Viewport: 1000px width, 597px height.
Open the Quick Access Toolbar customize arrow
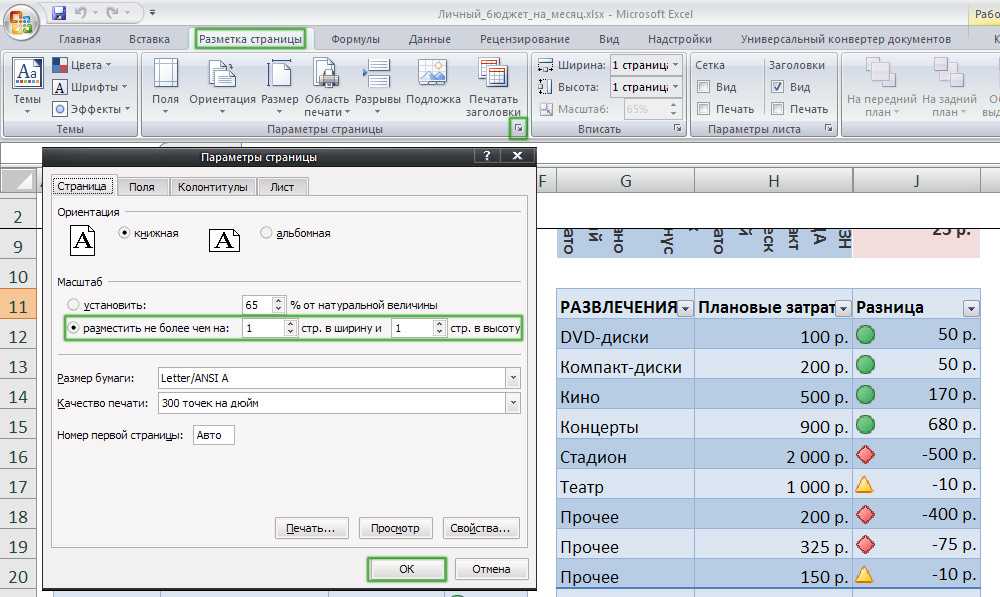pyautogui.click(x=152, y=13)
